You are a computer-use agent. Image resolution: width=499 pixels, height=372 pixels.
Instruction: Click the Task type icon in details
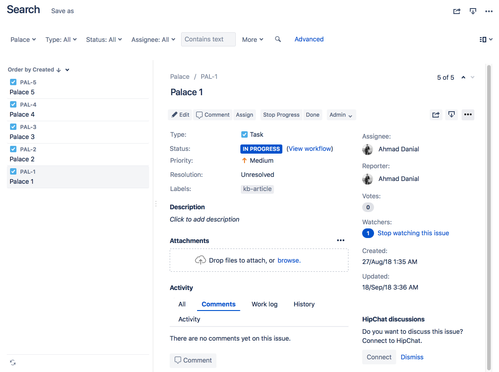pos(244,134)
